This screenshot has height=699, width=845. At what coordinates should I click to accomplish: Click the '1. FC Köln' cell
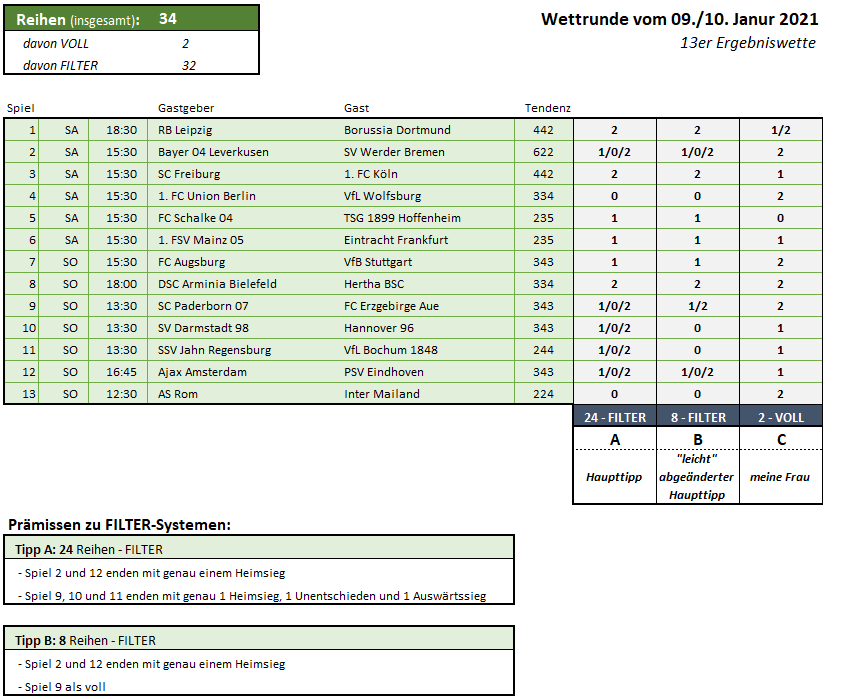(370, 174)
